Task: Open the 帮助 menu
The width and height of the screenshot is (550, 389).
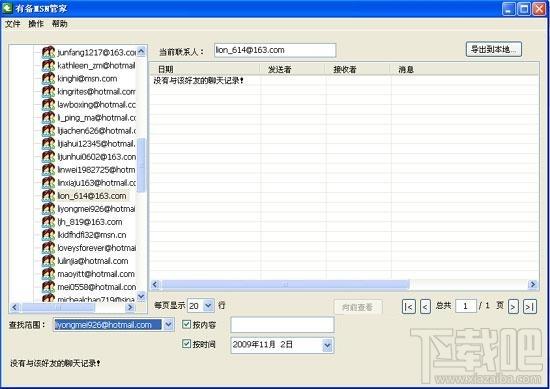Action: pyautogui.click(x=60, y=24)
